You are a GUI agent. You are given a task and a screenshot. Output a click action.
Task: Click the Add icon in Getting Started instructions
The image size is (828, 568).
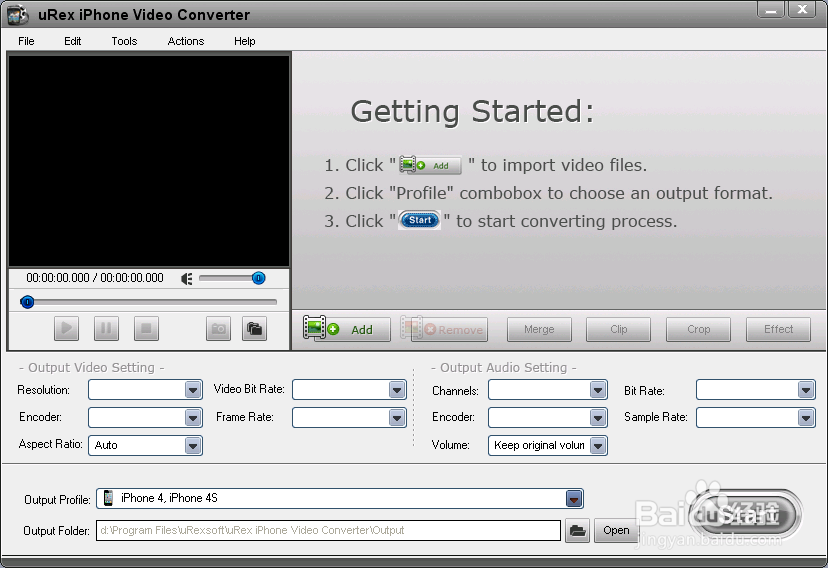(430, 165)
